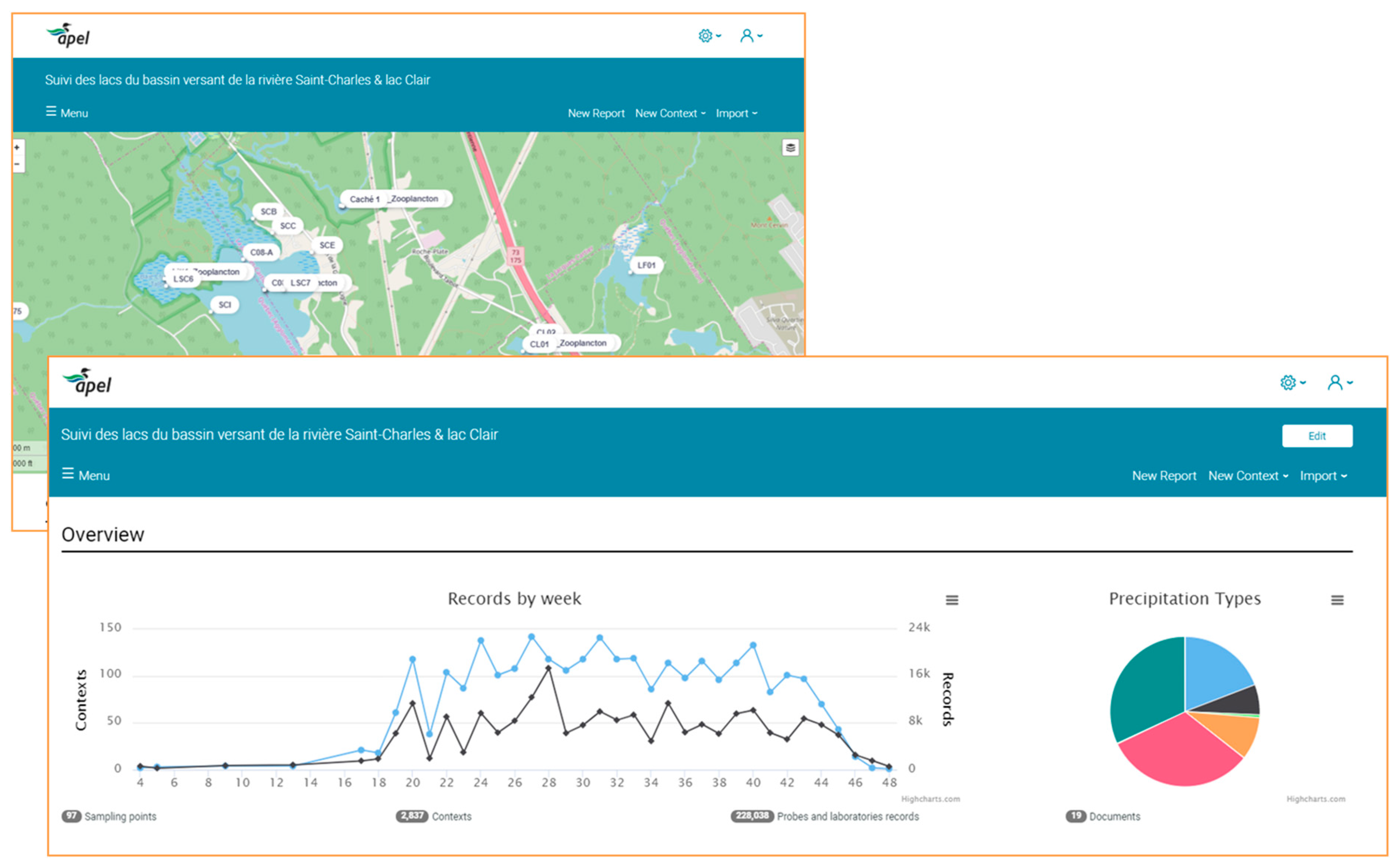
Task: Expand Import dropdown in Overview window
Action: (x=1323, y=476)
